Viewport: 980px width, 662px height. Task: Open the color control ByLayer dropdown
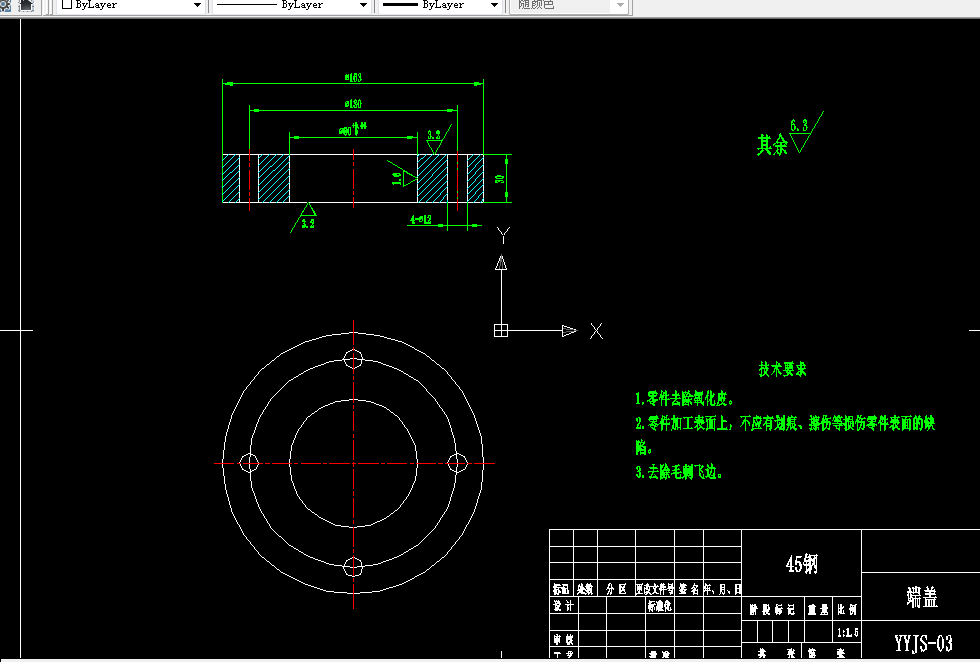(131, 5)
